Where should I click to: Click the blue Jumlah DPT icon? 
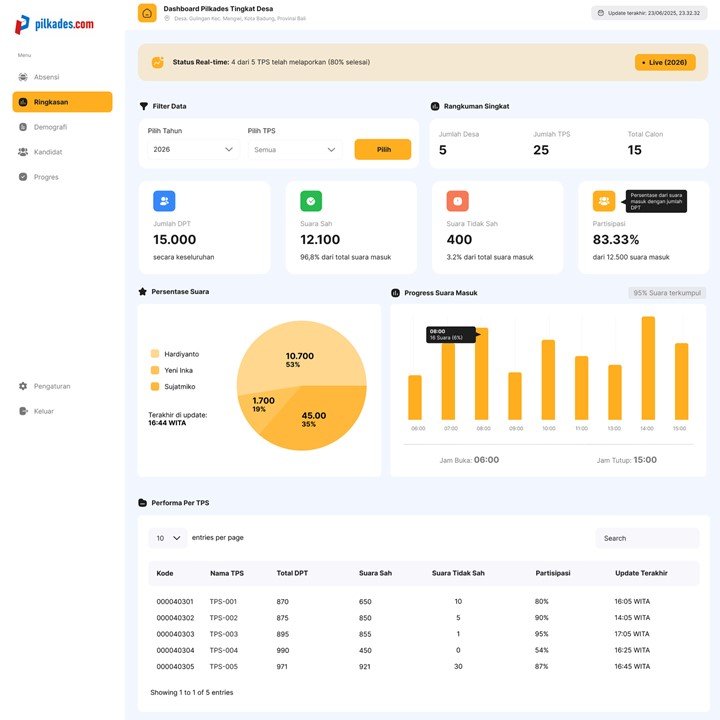(x=164, y=201)
